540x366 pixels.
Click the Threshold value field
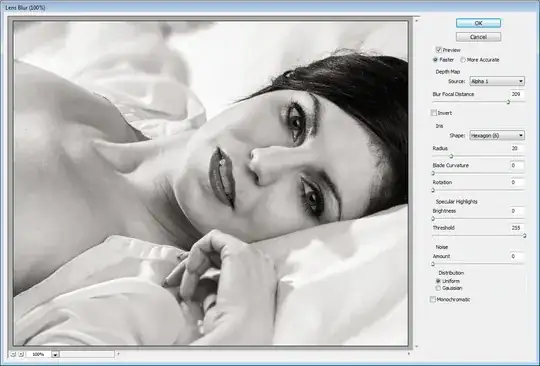(516, 228)
